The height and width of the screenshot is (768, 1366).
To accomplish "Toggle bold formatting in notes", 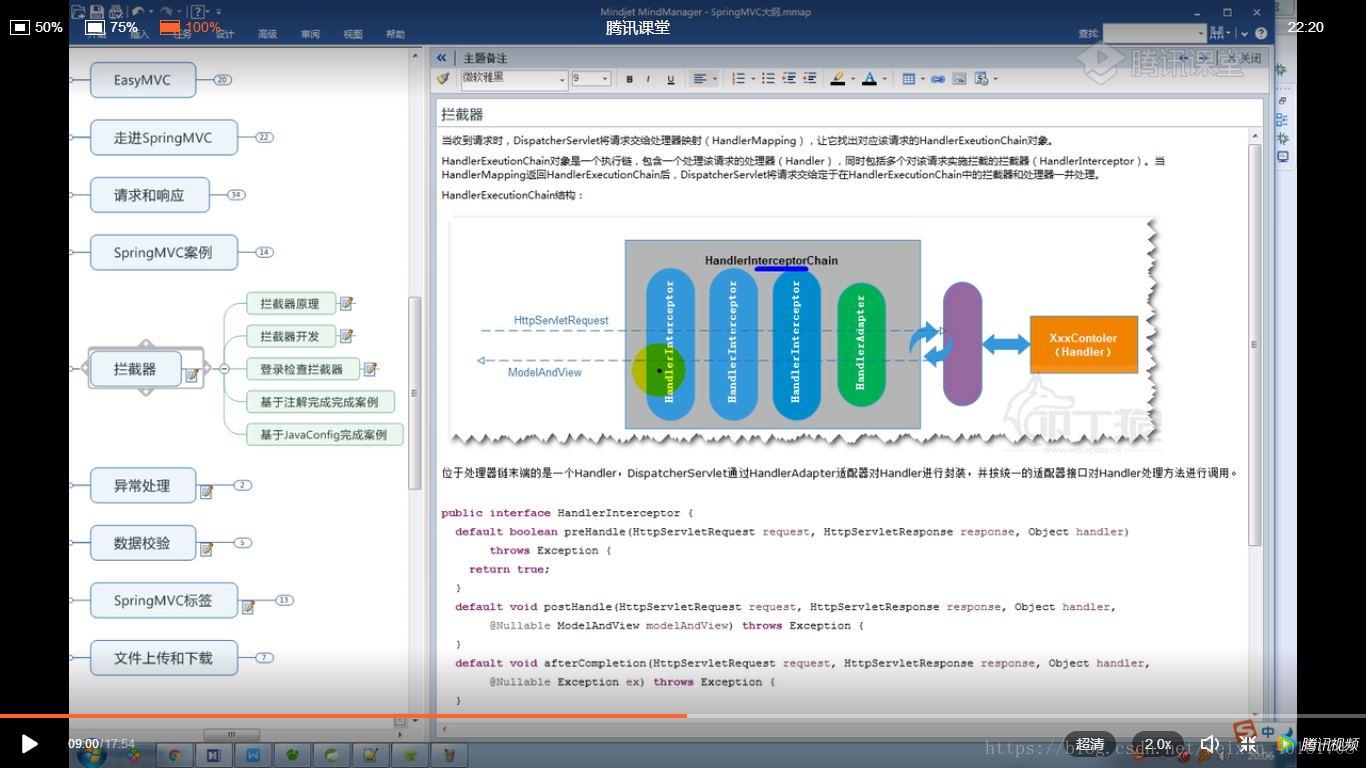I will click(629, 79).
